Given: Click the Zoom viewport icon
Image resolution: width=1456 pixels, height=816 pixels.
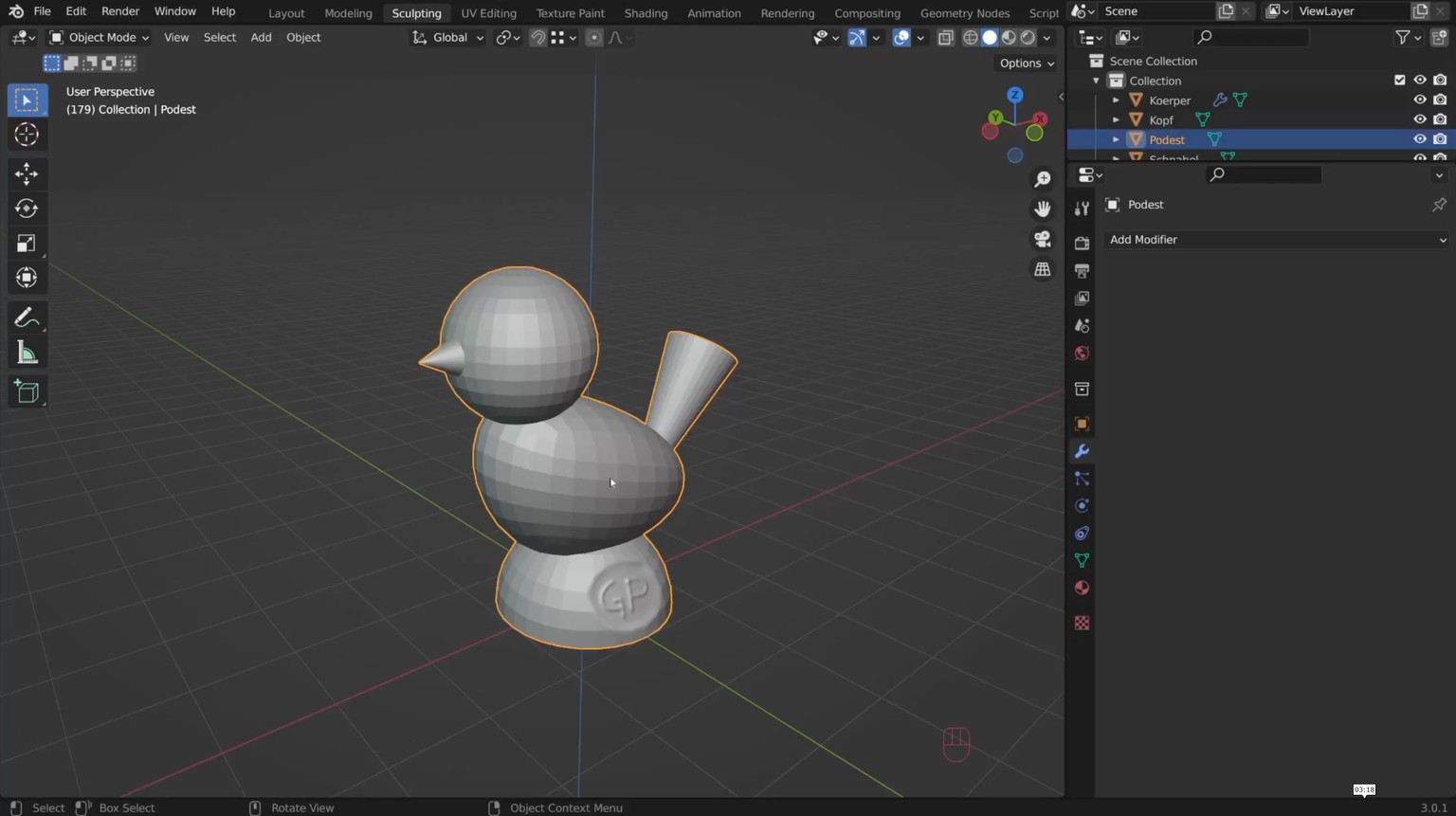Looking at the screenshot, I should [x=1043, y=179].
